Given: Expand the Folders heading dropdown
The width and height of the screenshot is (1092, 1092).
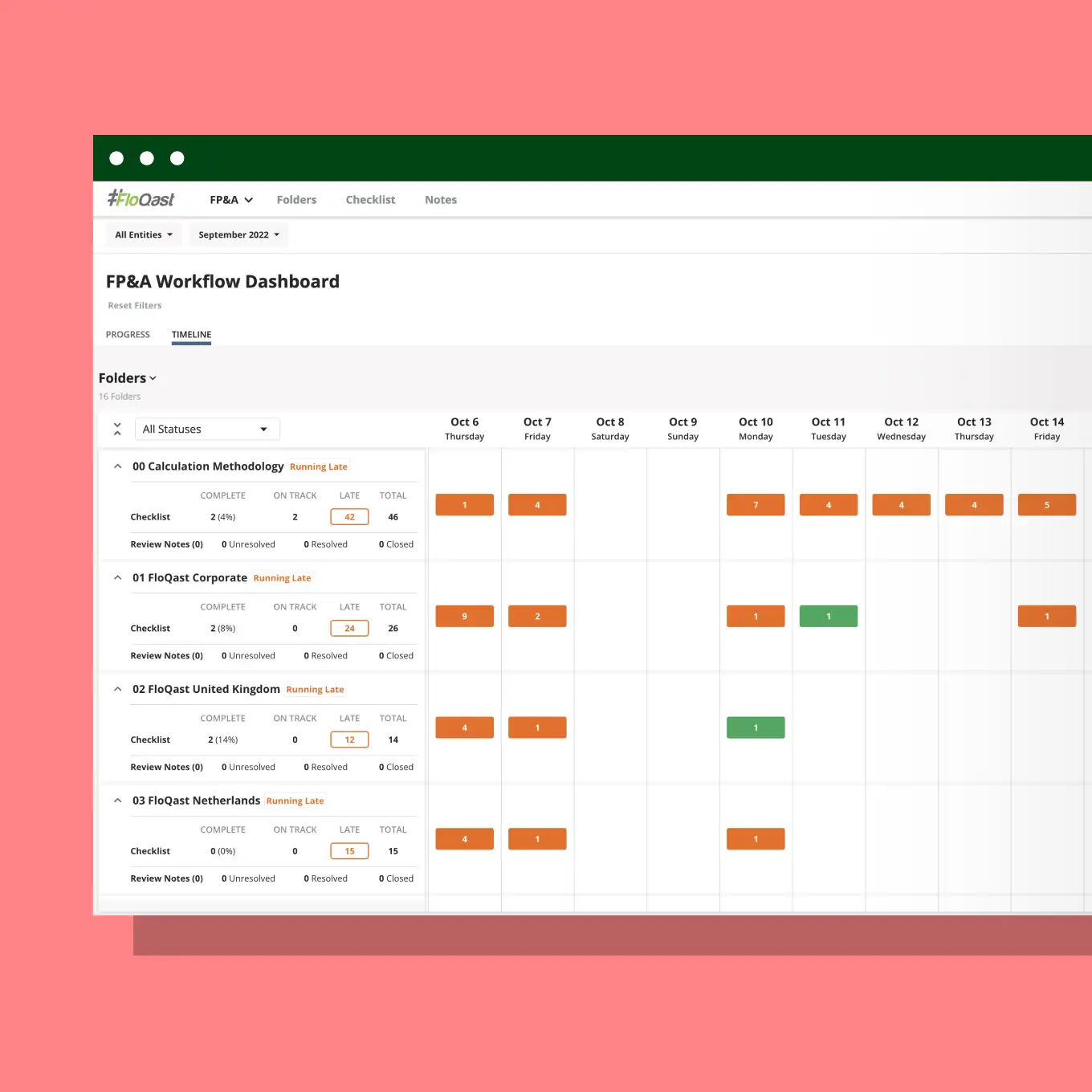Looking at the screenshot, I should pos(128,378).
